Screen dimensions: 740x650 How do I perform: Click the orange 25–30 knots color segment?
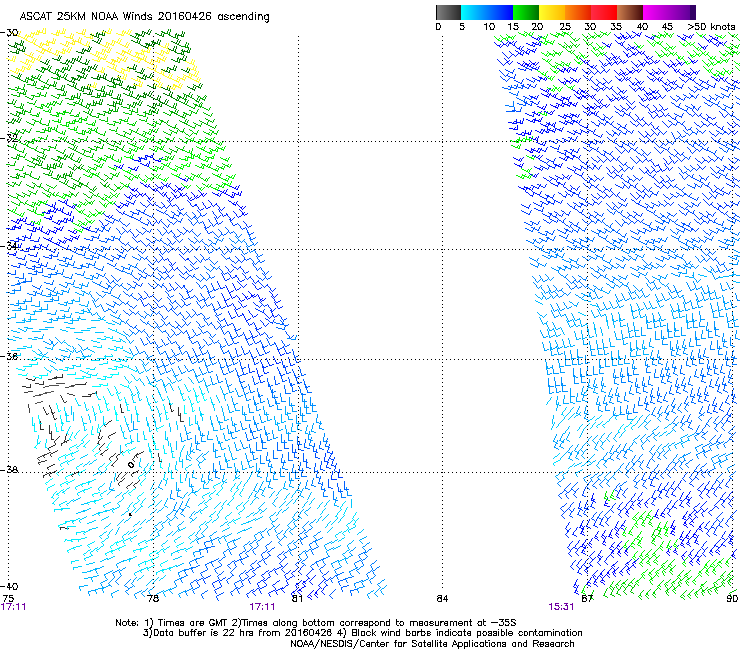[x=578, y=12]
